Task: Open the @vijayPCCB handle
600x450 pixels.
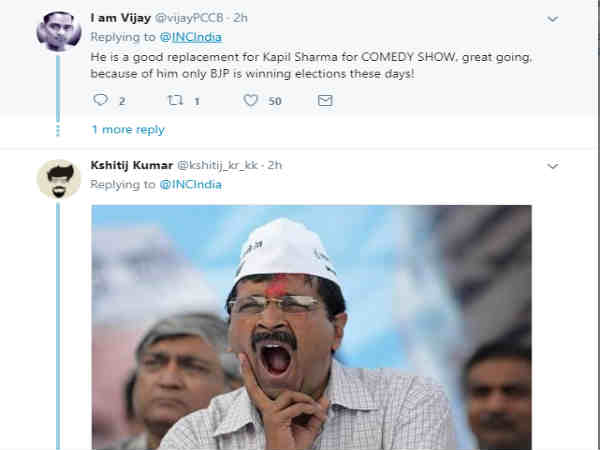Action: 195,19
